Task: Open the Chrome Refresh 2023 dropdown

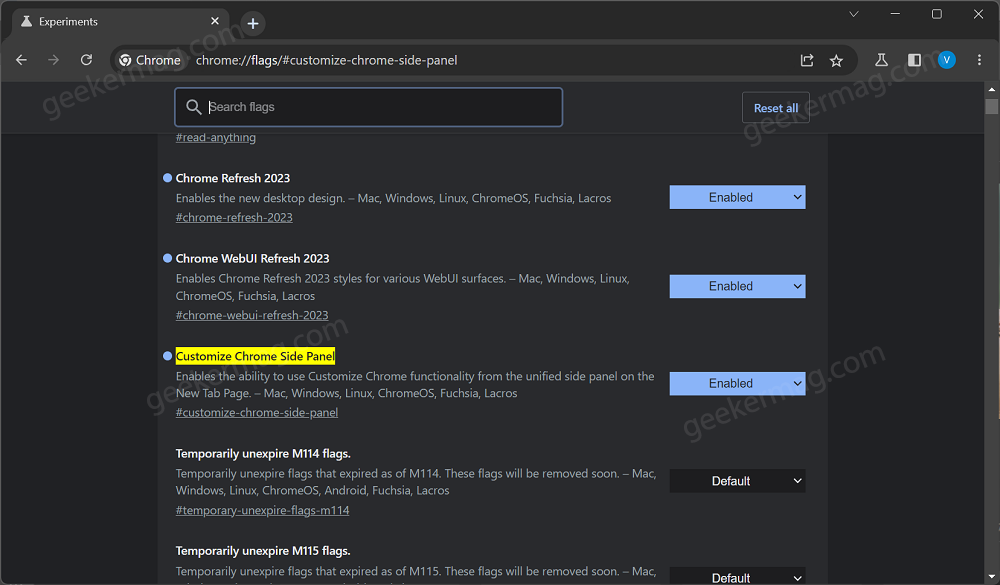Action: pos(737,197)
